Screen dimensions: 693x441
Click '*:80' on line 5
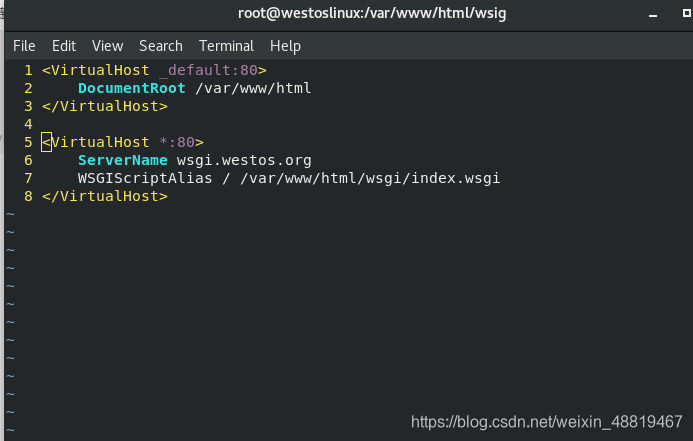177,142
